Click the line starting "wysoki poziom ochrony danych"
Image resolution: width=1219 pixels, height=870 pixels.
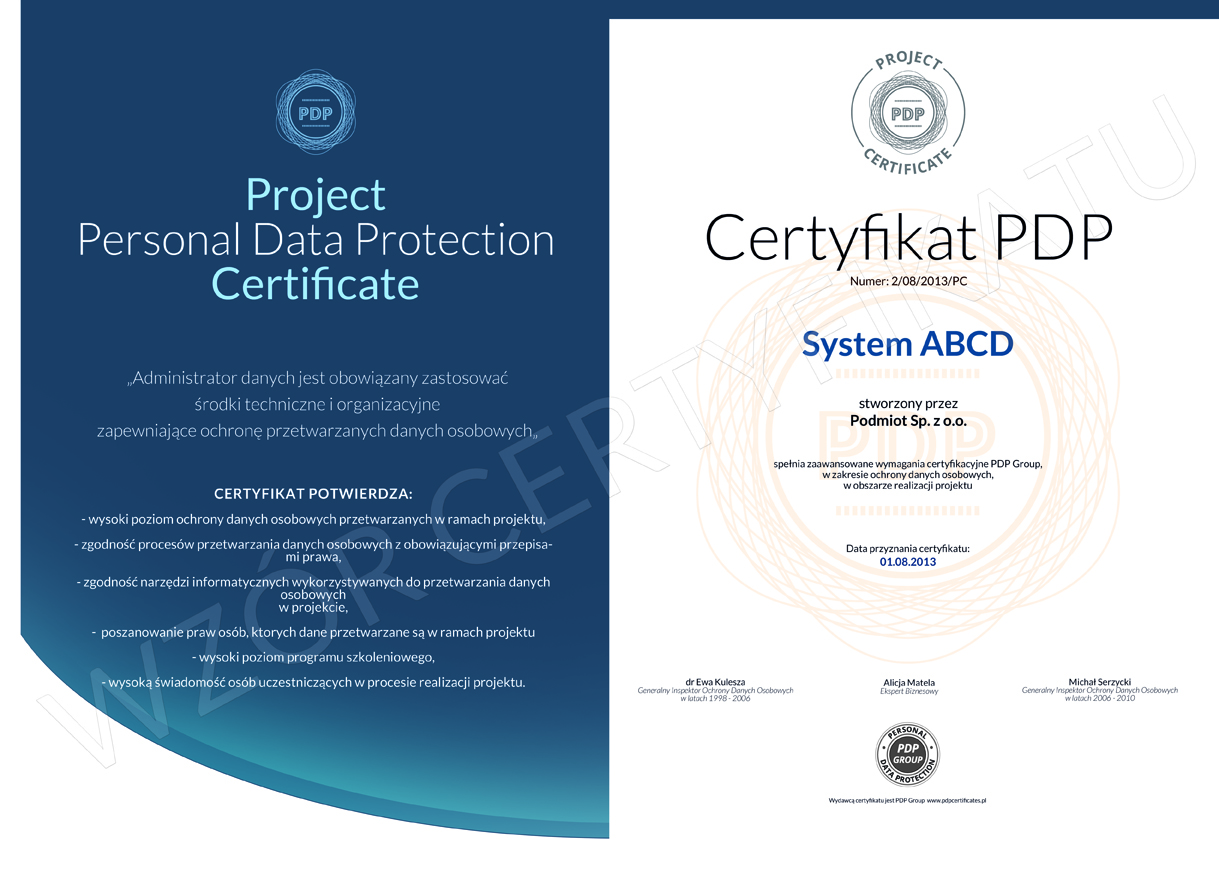(x=314, y=519)
